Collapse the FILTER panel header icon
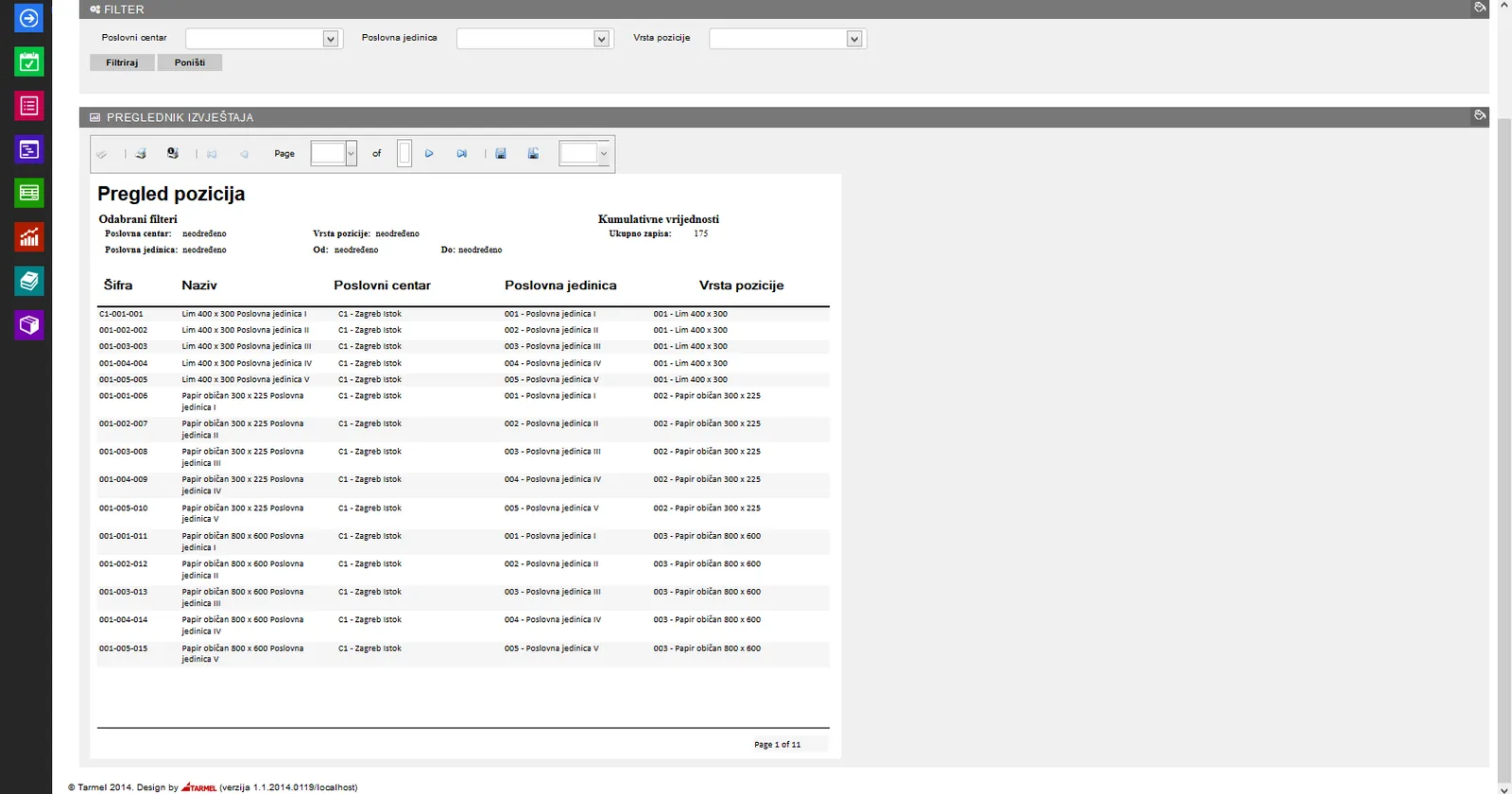 coord(1480,8)
